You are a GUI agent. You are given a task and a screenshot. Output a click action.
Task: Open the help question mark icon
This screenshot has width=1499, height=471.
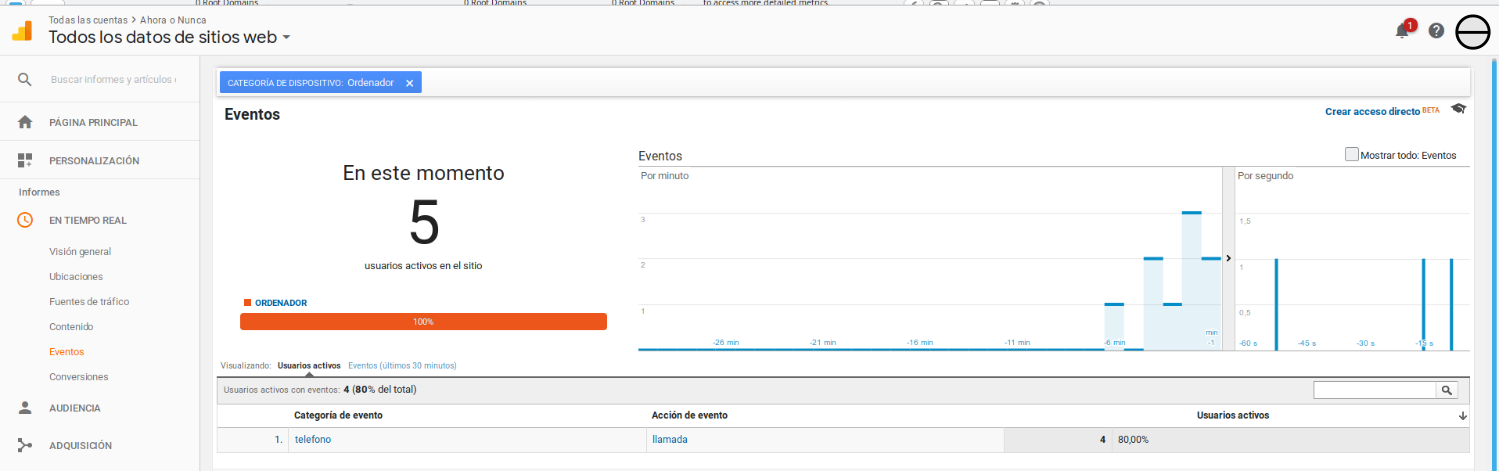pos(1436,31)
